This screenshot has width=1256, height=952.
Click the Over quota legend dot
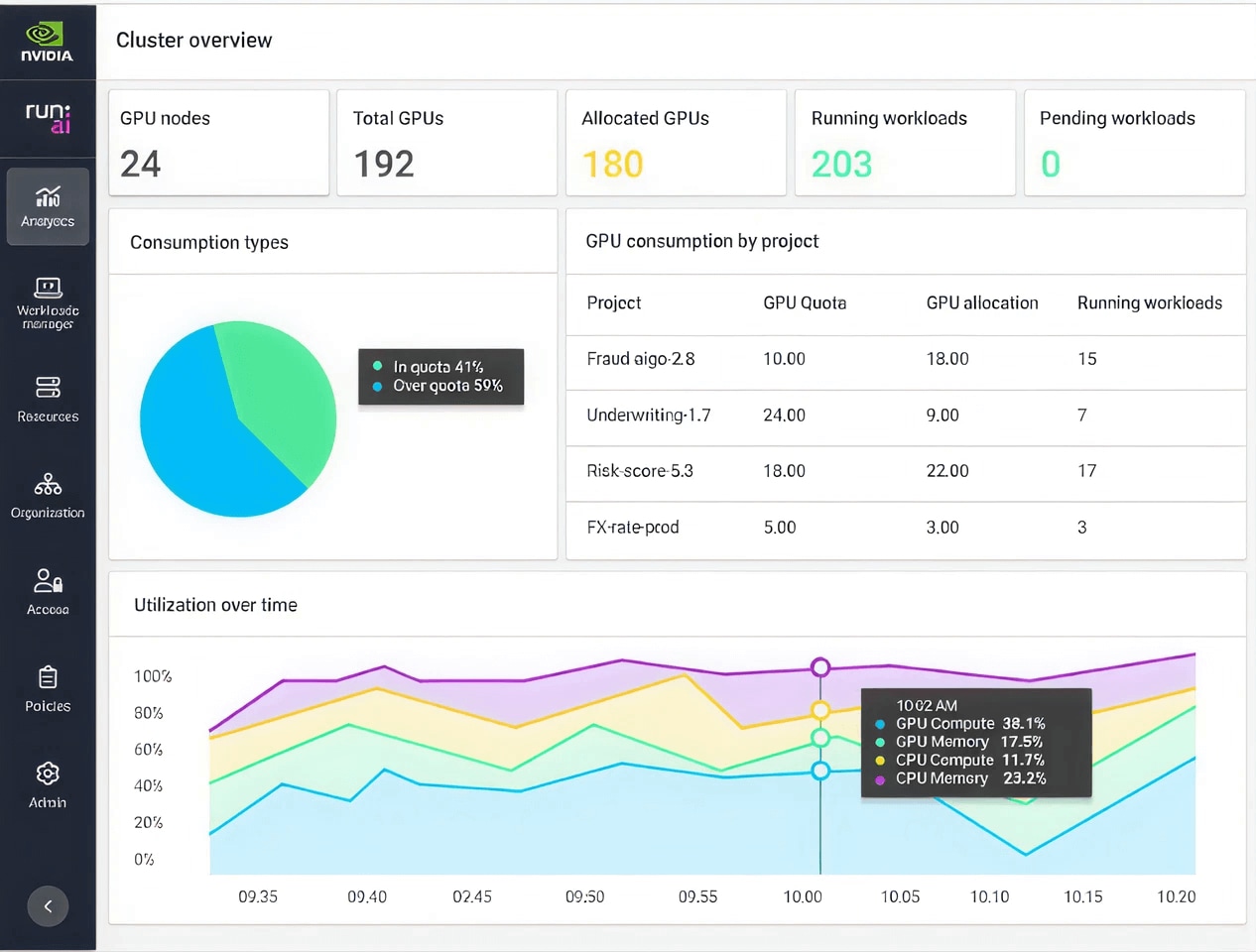click(378, 386)
